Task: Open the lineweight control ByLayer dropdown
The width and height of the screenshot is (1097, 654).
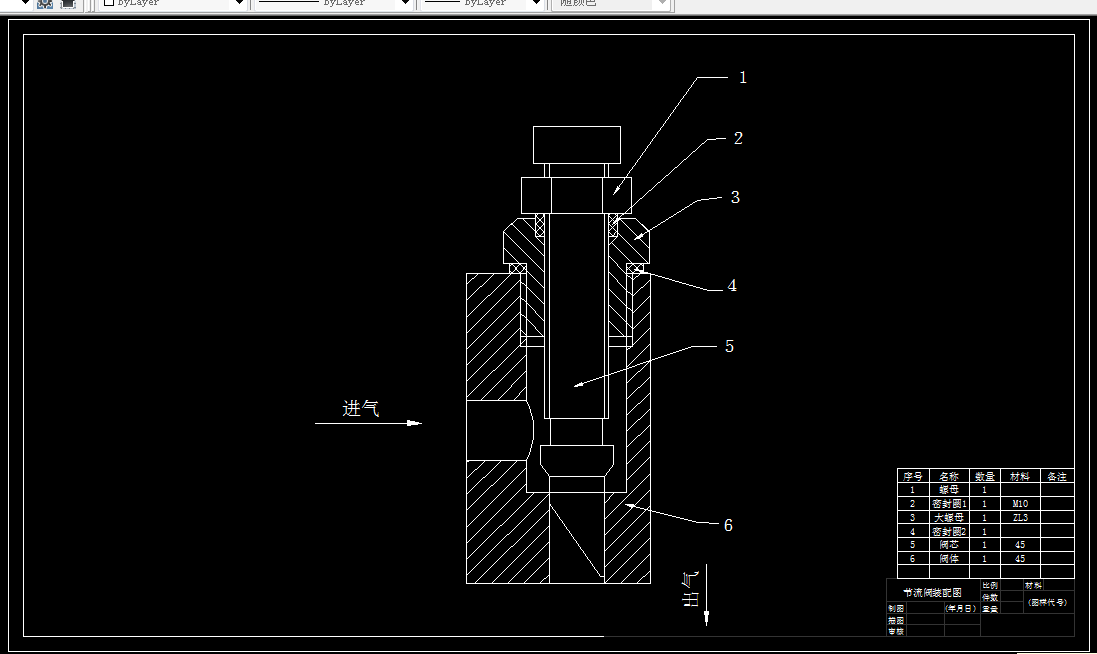Action: tap(483, 3)
